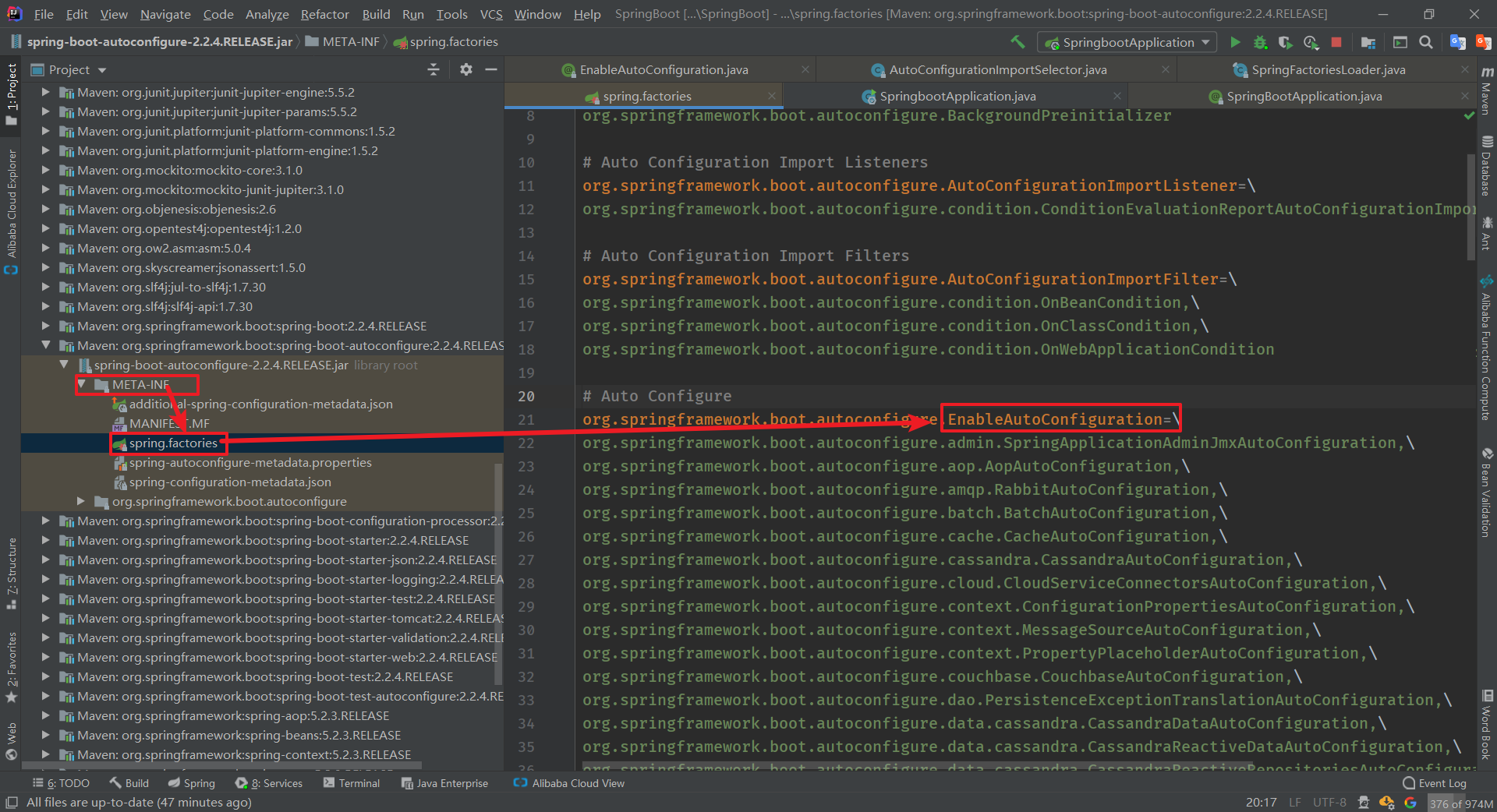The width and height of the screenshot is (1497, 812).
Task: Open the TODO tool window
Action: tap(61, 783)
